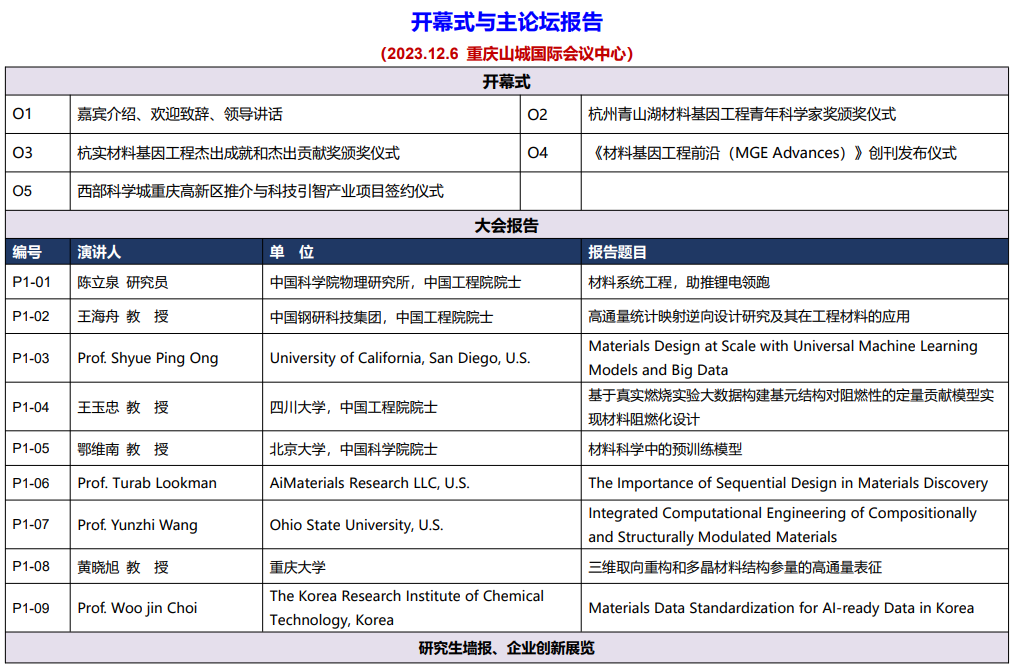Click the 开幕式 section header
This screenshot has width=1013, height=667.
click(507, 82)
